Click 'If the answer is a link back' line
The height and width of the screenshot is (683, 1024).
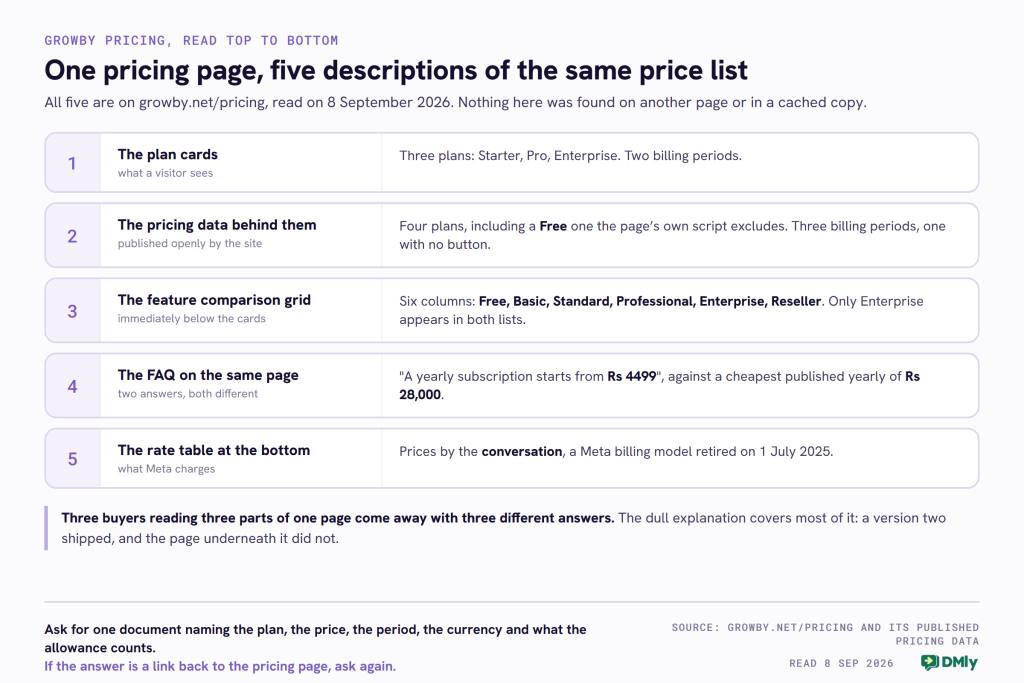[x=220, y=667]
